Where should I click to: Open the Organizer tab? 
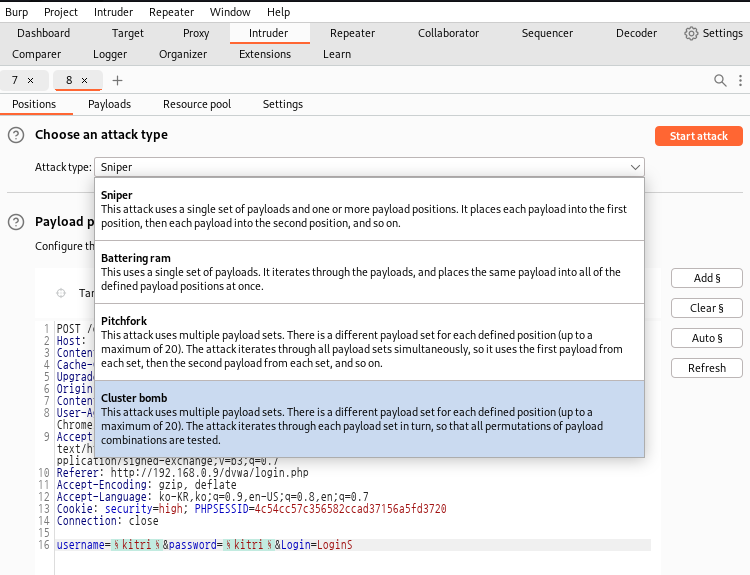[183, 54]
